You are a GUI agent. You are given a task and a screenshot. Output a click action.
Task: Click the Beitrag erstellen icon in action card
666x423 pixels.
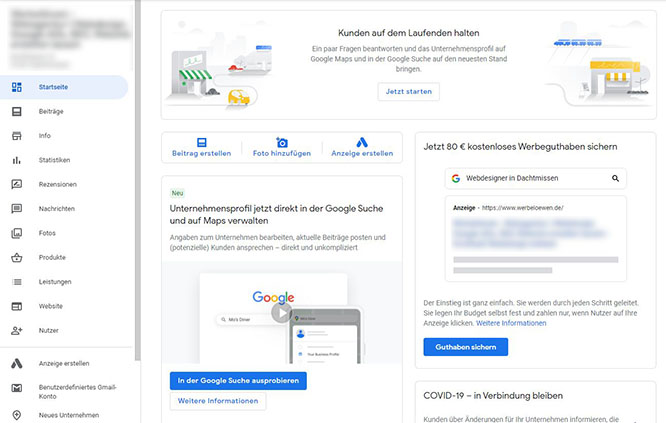(x=202, y=142)
